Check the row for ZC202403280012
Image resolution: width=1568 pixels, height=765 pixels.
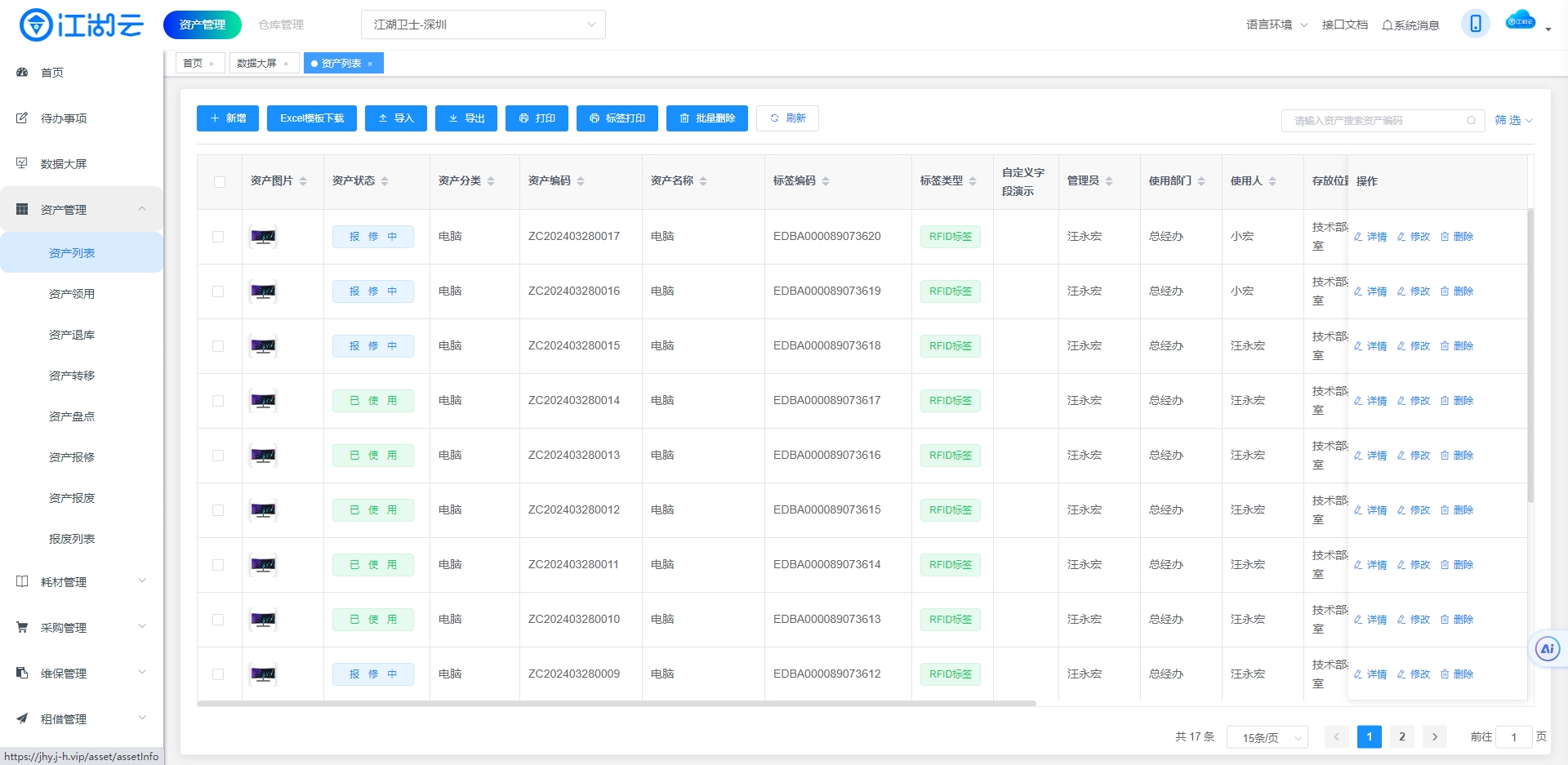point(218,510)
